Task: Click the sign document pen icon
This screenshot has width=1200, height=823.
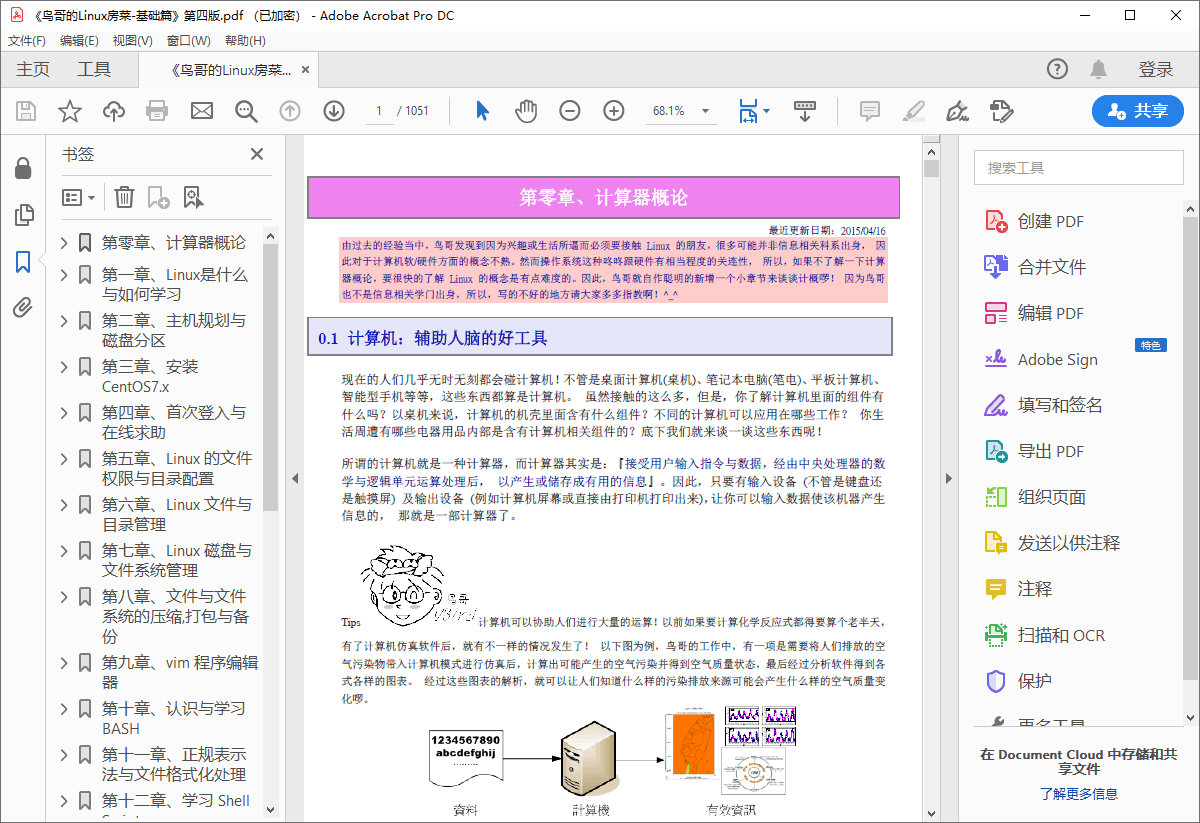Action: pyautogui.click(x=957, y=111)
